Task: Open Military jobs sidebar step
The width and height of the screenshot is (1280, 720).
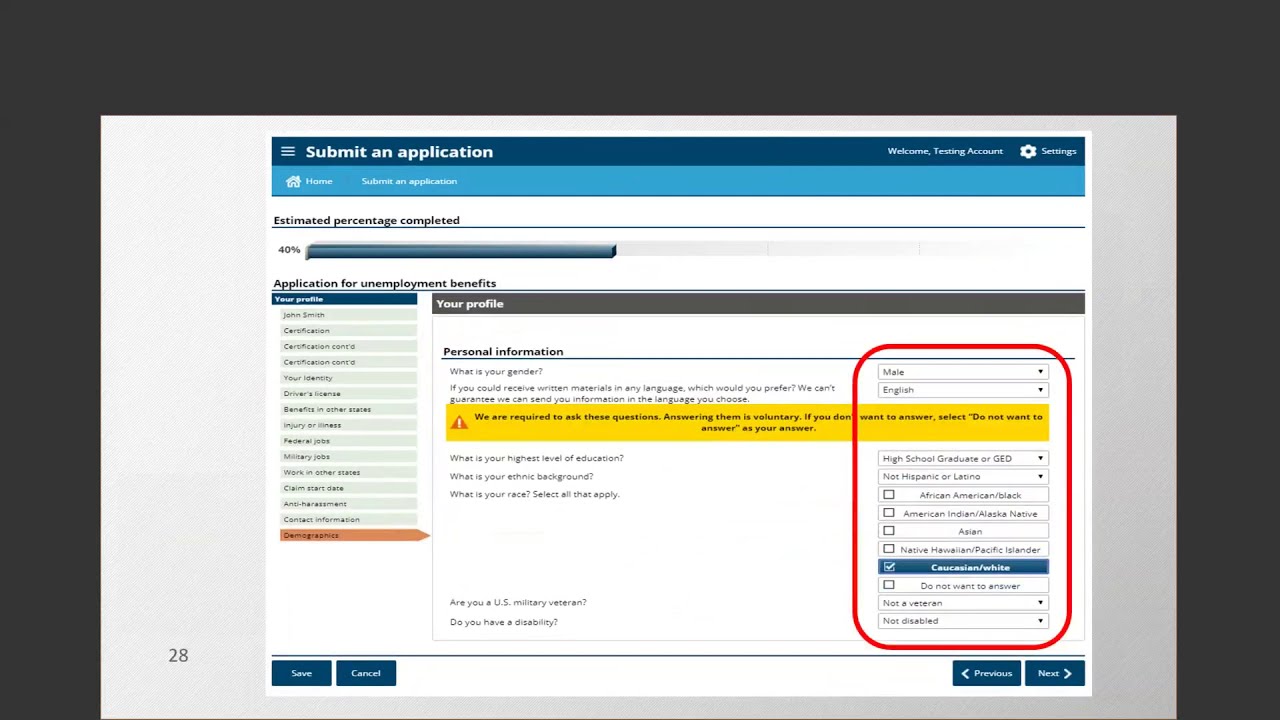Action: tap(348, 457)
